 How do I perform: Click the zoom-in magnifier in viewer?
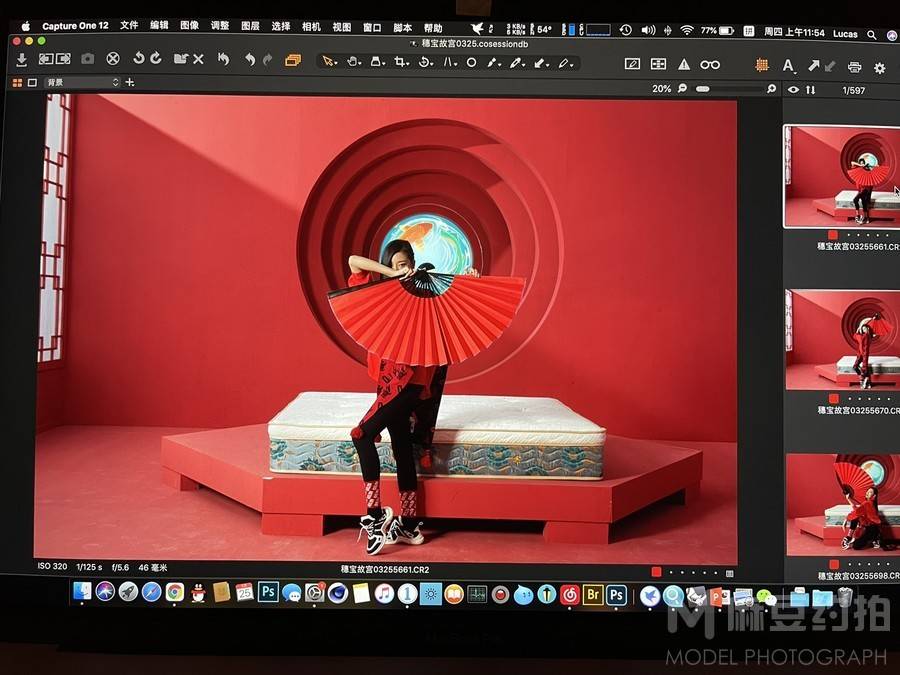pos(771,89)
